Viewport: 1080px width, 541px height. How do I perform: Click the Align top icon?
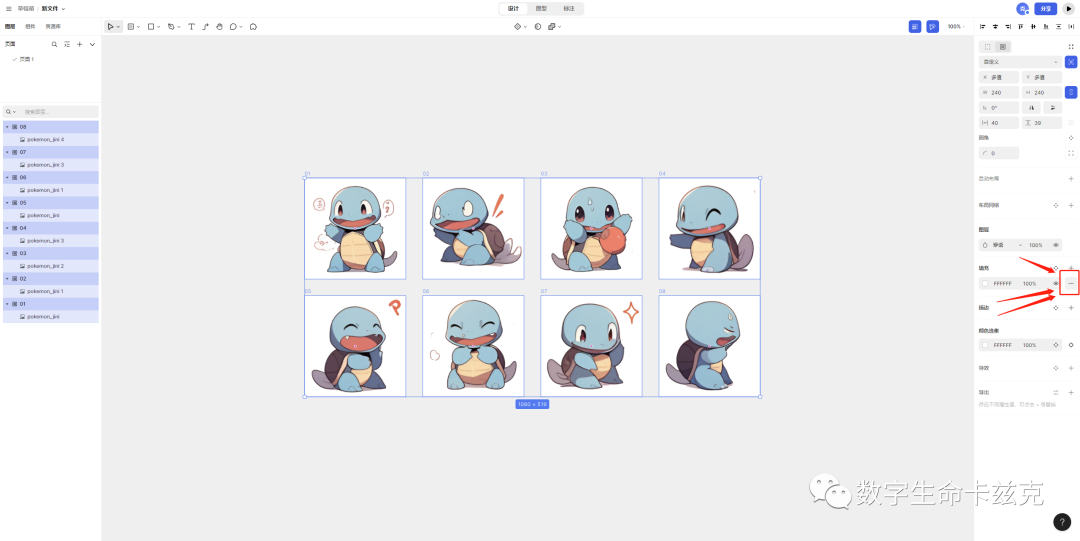1021,26
